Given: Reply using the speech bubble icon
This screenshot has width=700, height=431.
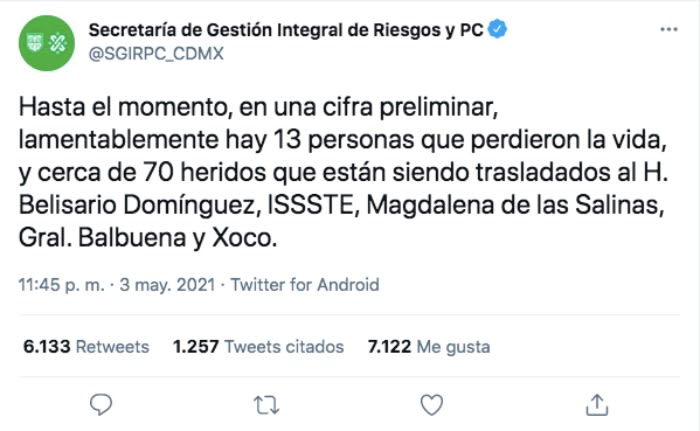Looking at the screenshot, I should pos(99,403).
